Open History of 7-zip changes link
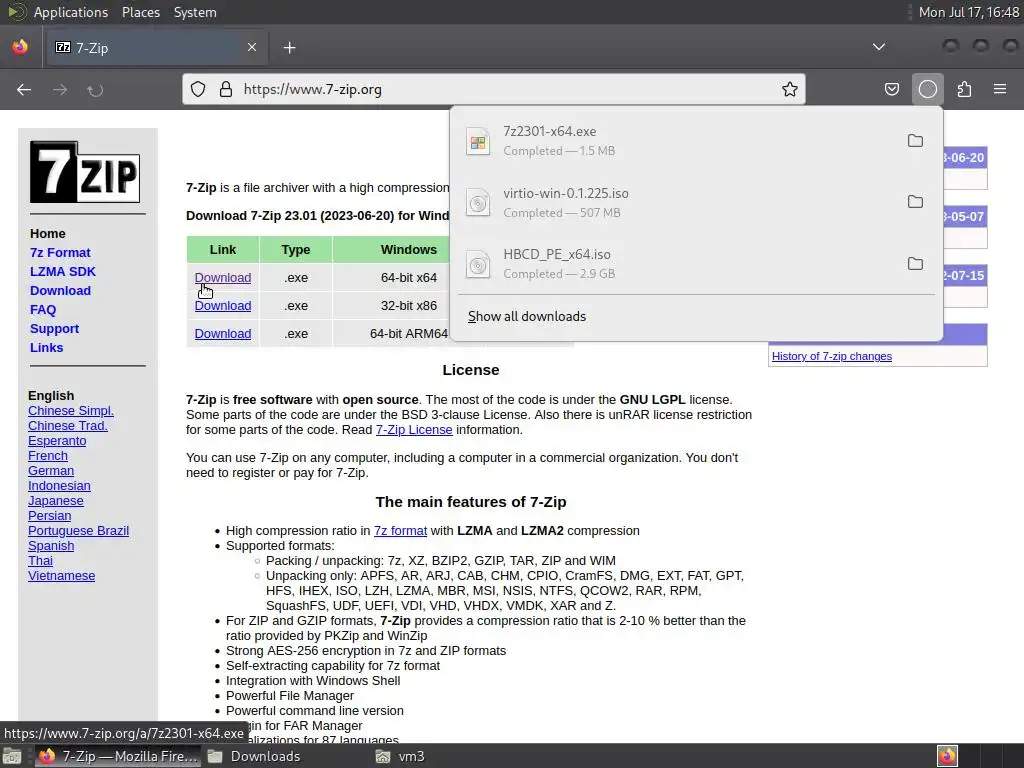1024x768 pixels. (831, 356)
